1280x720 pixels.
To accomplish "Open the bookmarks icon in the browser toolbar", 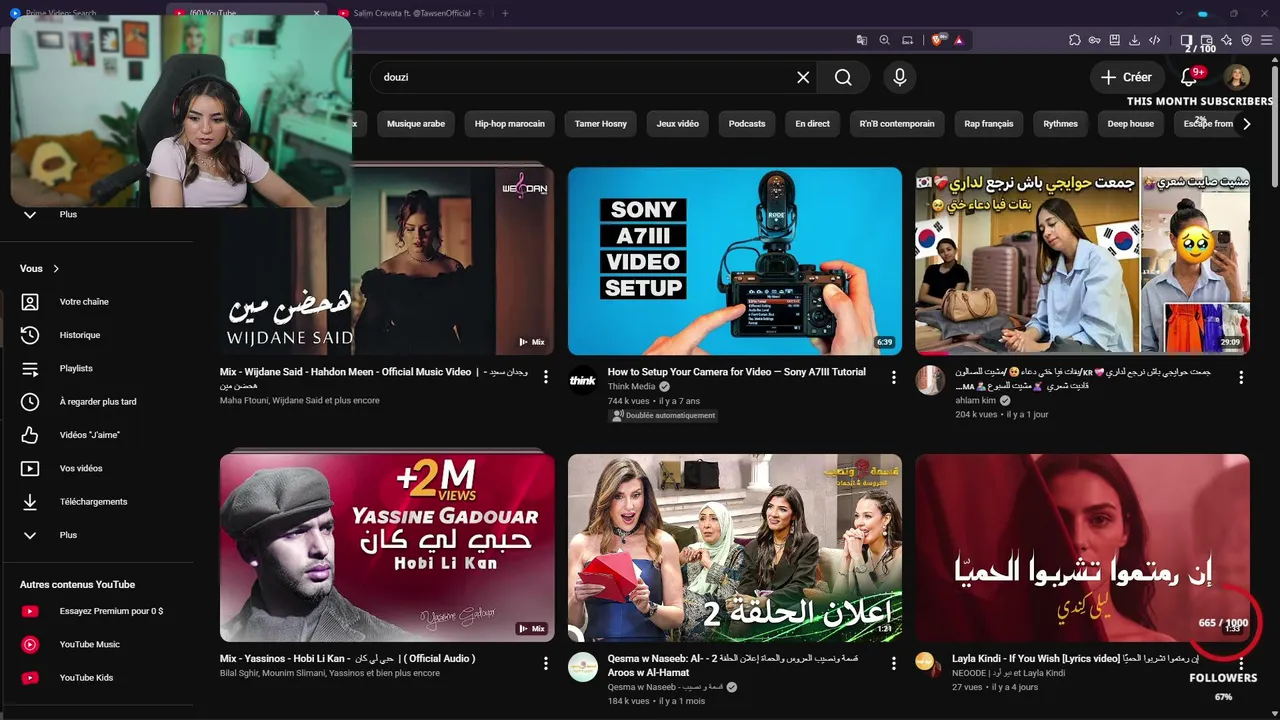I will [1115, 40].
